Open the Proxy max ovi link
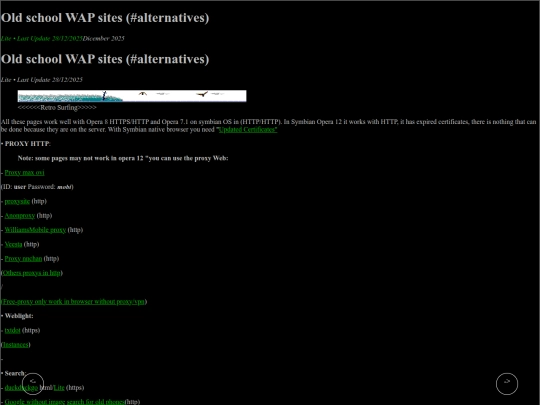 [24, 173]
